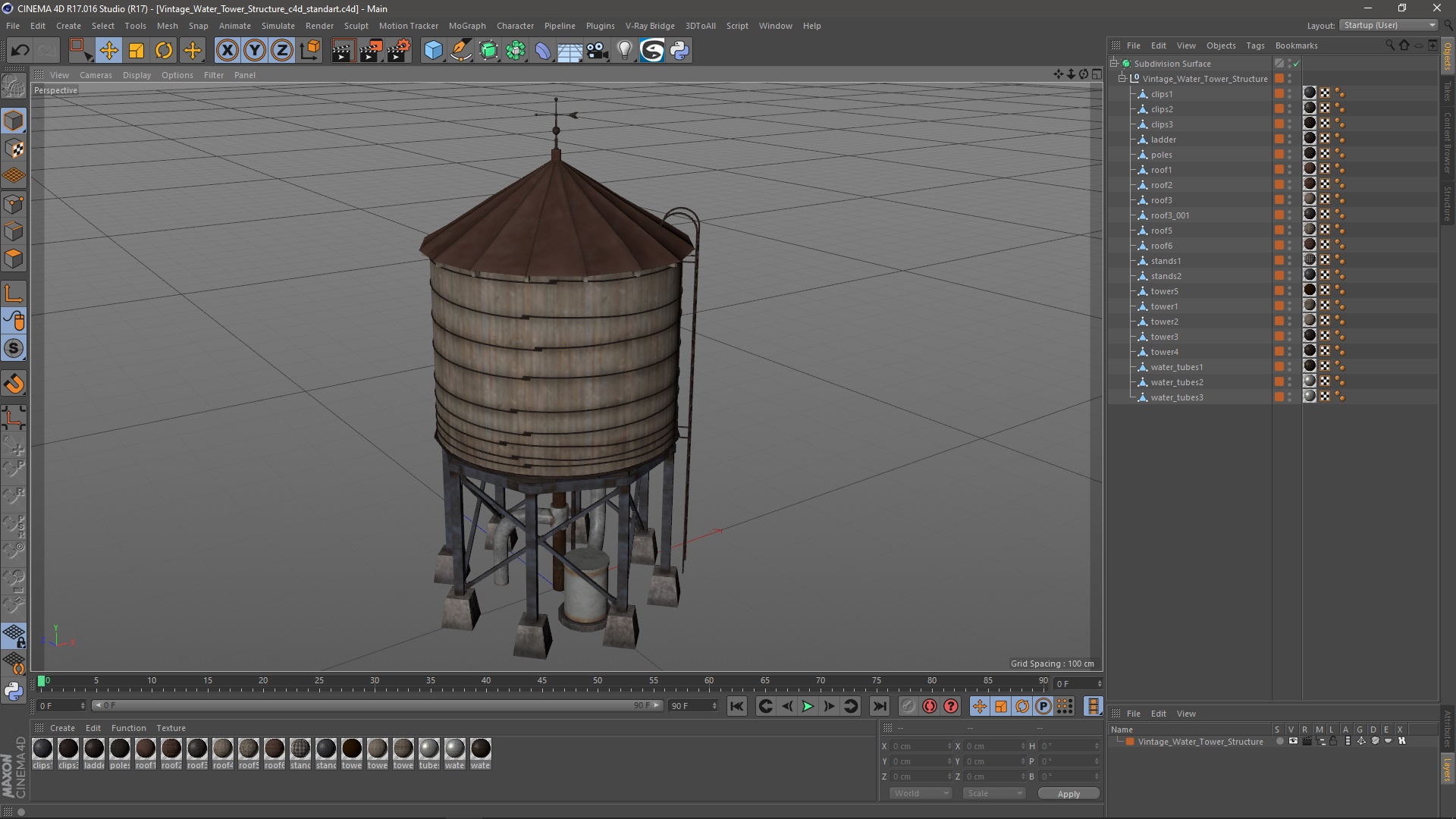Viewport: 1456px width, 819px height.
Task: Toggle Autokeying button
Action: tap(929, 707)
